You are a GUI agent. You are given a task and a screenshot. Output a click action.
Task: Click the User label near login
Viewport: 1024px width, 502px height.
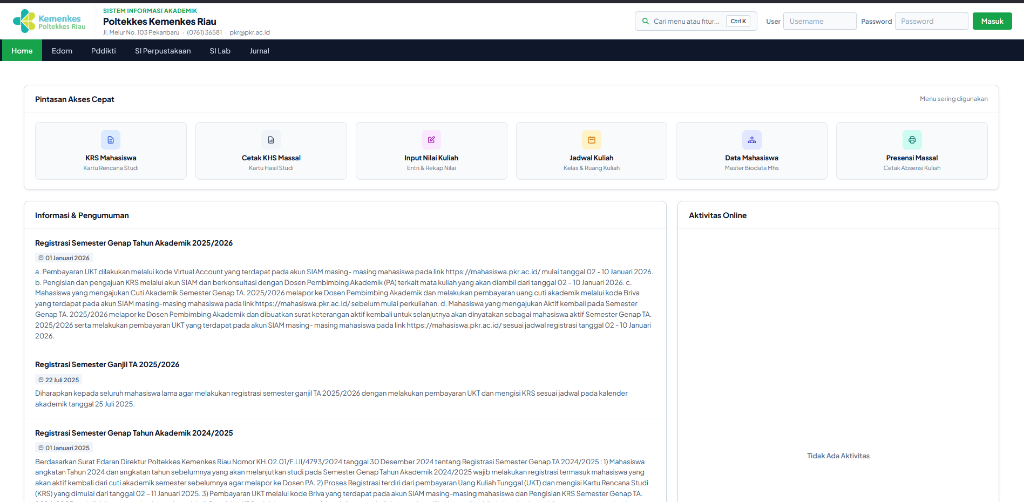point(773,22)
